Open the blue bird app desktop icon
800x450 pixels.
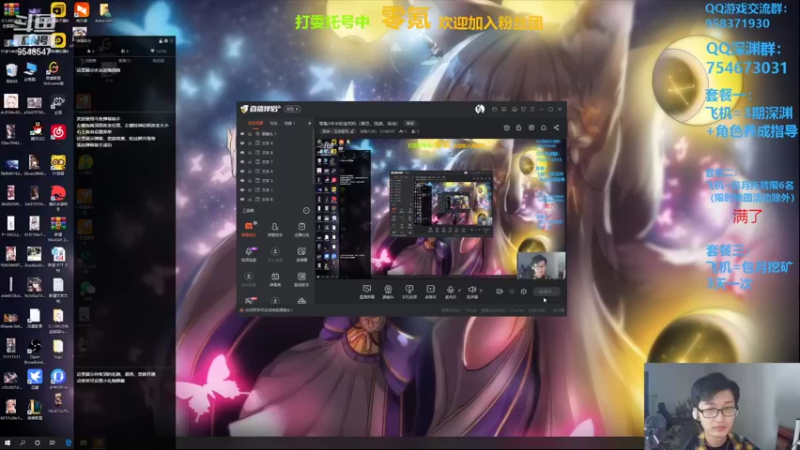point(35,378)
